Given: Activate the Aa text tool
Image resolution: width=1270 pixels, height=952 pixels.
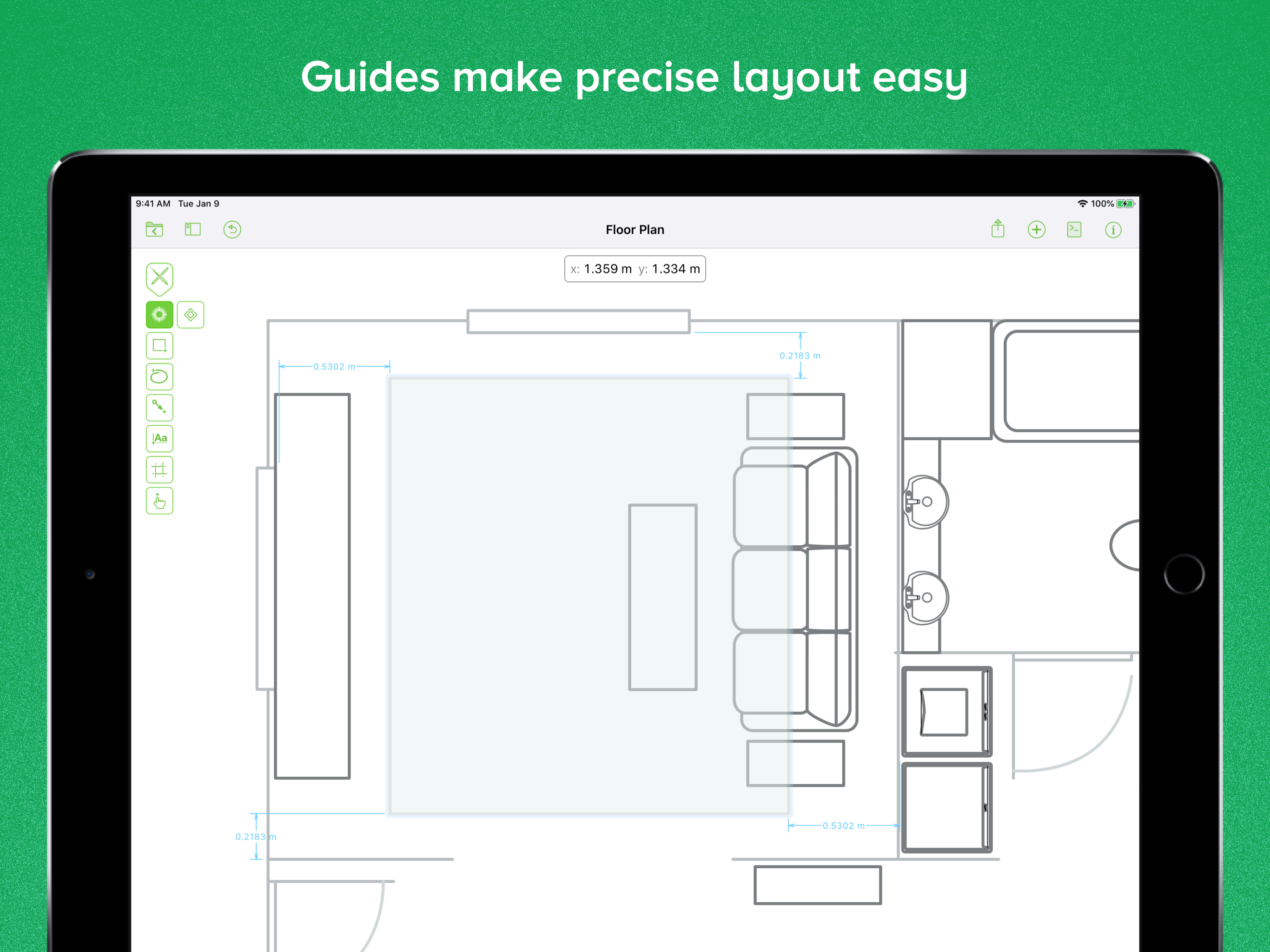Looking at the screenshot, I should [x=159, y=439].
